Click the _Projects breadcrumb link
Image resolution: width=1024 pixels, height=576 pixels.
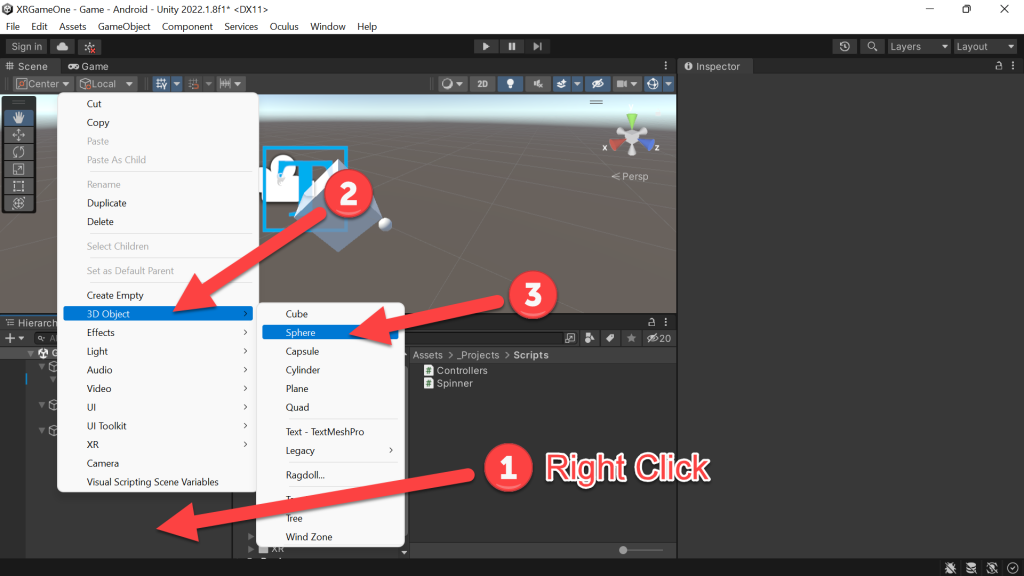coord(478,355)
